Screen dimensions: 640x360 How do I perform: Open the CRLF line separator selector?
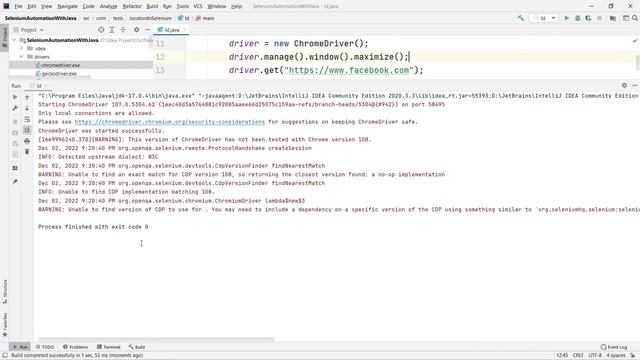(x=578, y=355)
